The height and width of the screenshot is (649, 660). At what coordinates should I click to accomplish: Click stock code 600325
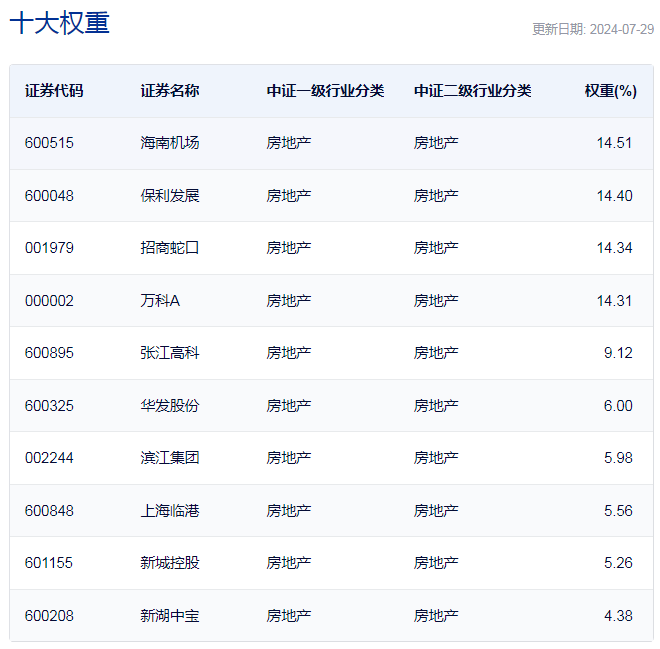[x=49, y=406]
